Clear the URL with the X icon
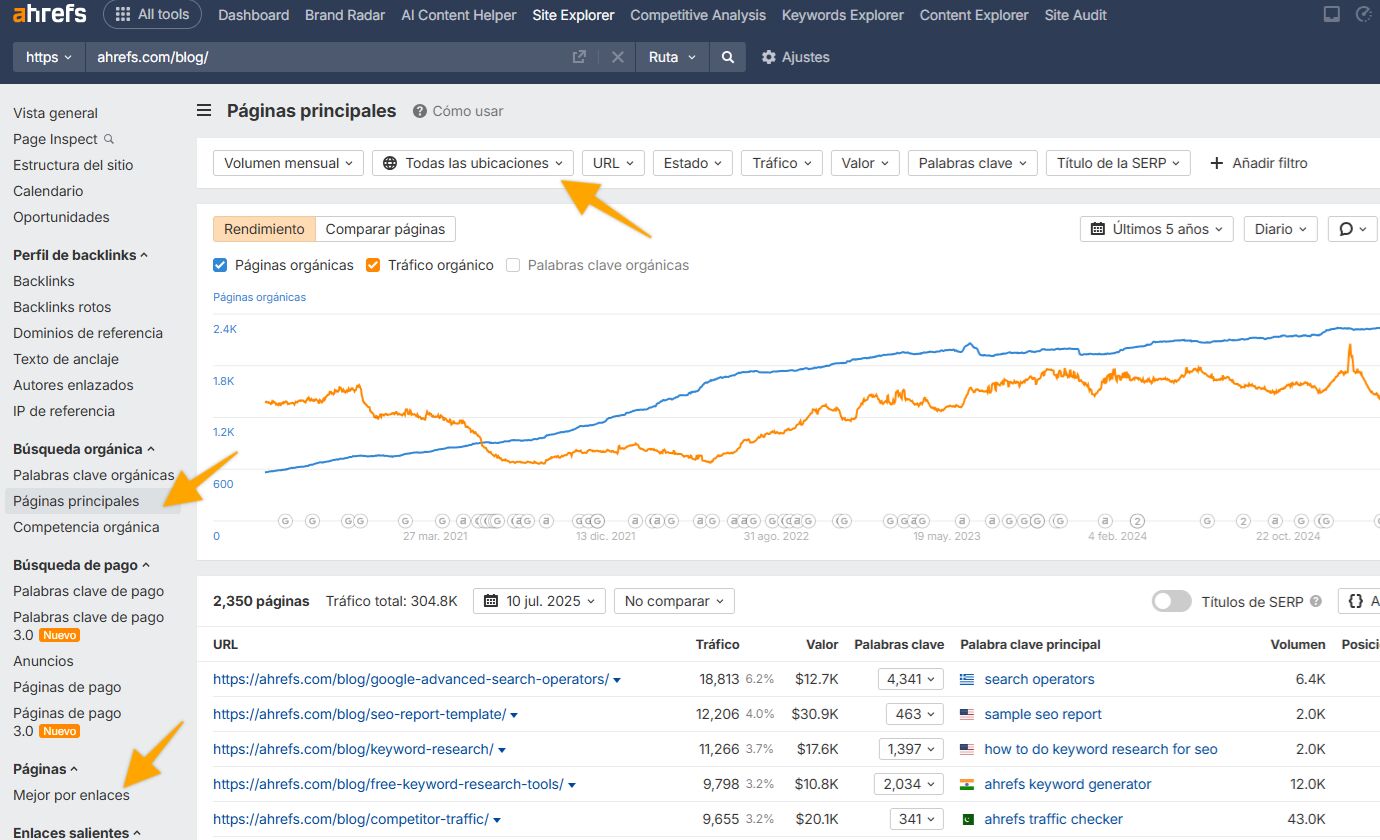Image resolution: width=1380 pixels, height=840 pixels. pos(618,57)
